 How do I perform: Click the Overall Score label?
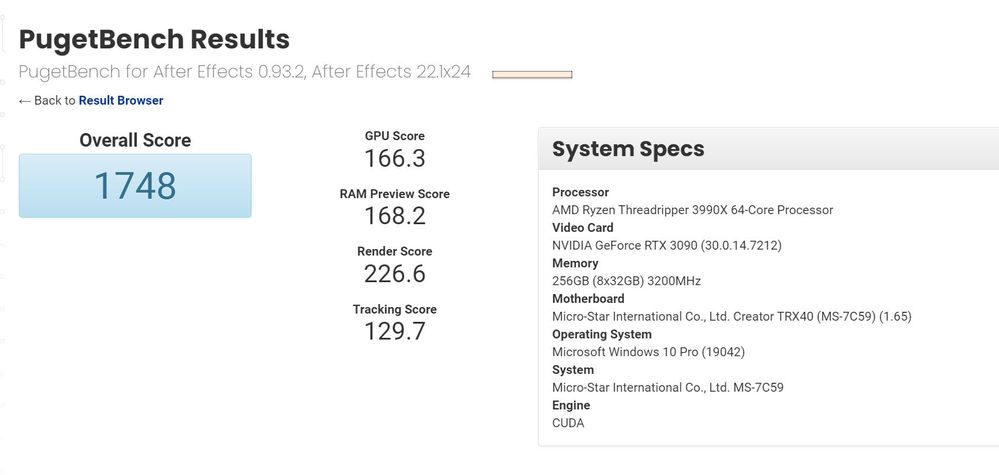point(135,140)
